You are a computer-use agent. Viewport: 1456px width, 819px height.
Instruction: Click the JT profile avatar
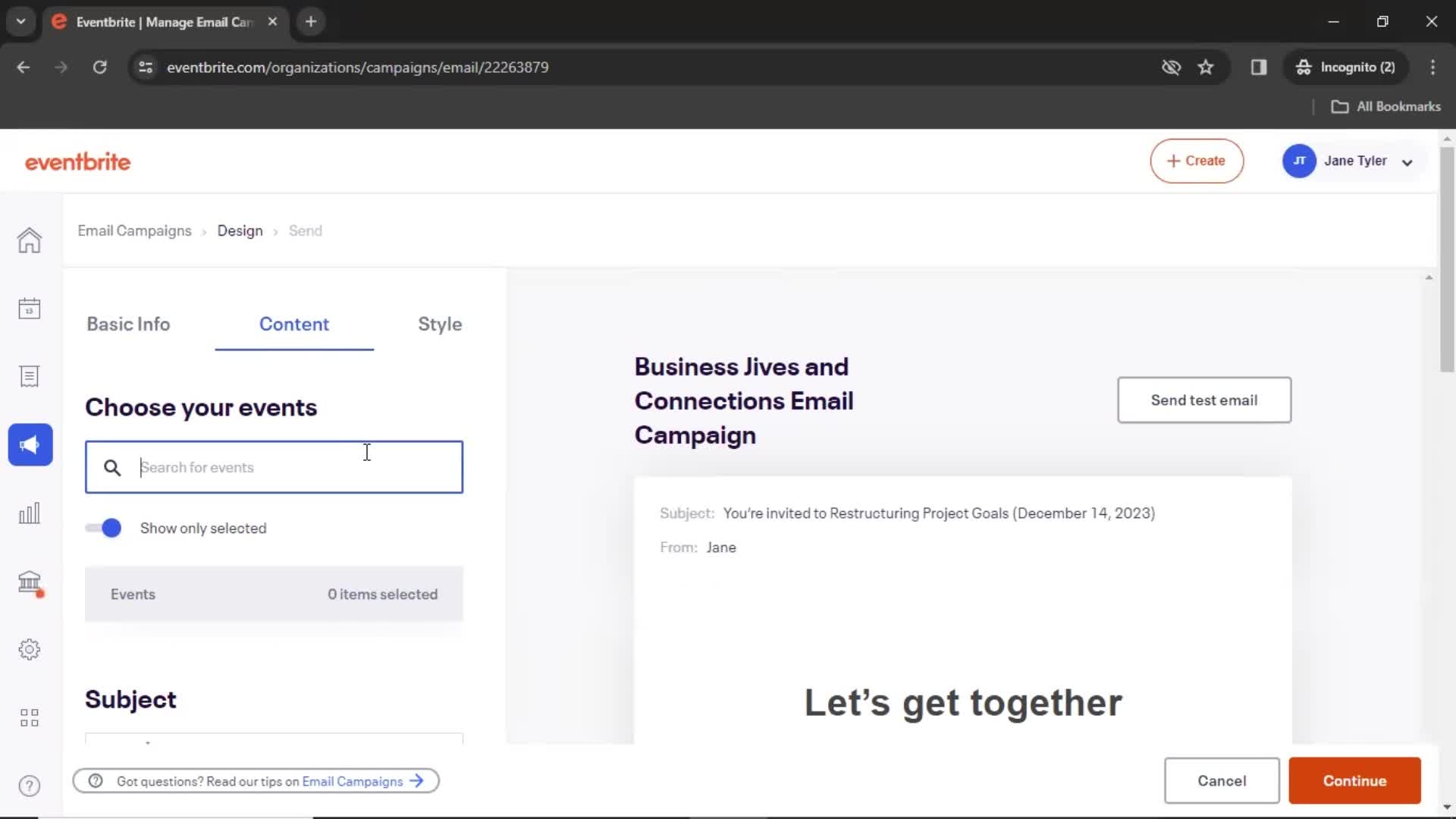coord(1299,161)
